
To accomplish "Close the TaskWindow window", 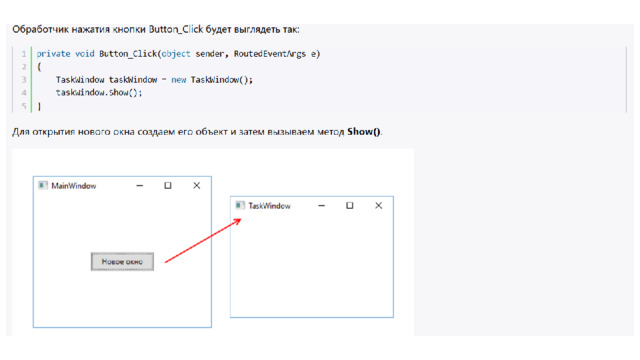I will pos(379,205).
